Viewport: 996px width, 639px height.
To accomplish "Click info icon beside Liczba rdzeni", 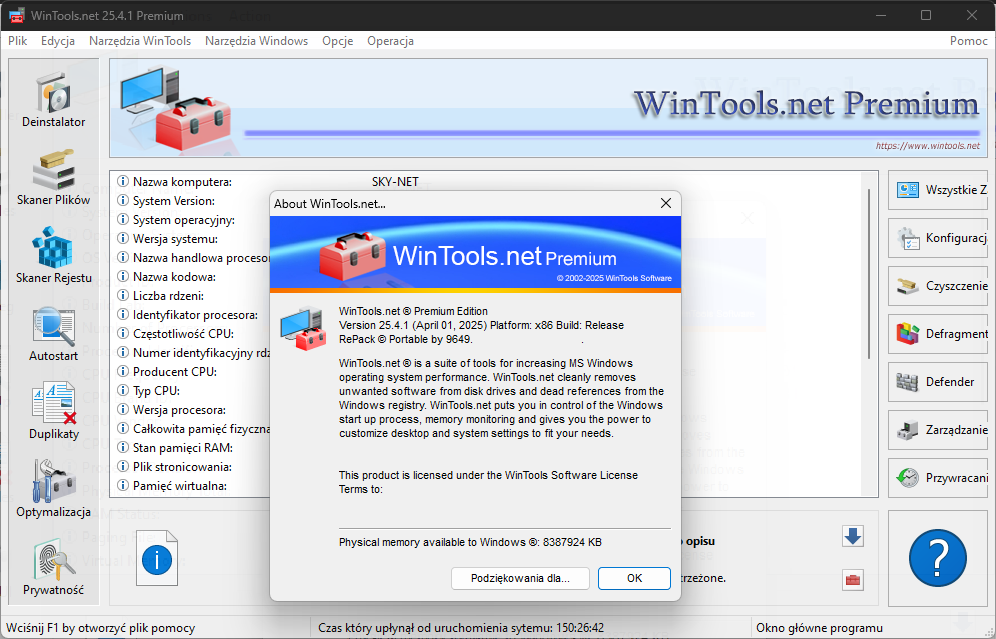I will [123, 295].
